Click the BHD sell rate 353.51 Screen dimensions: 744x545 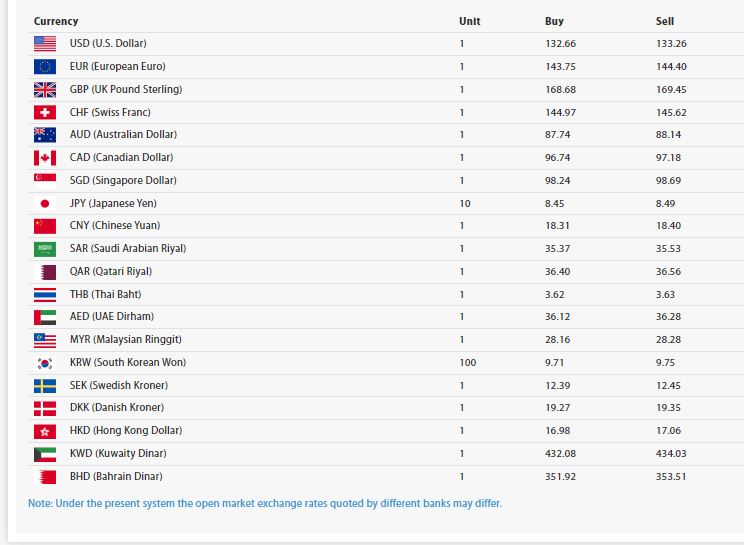point(670,477)
